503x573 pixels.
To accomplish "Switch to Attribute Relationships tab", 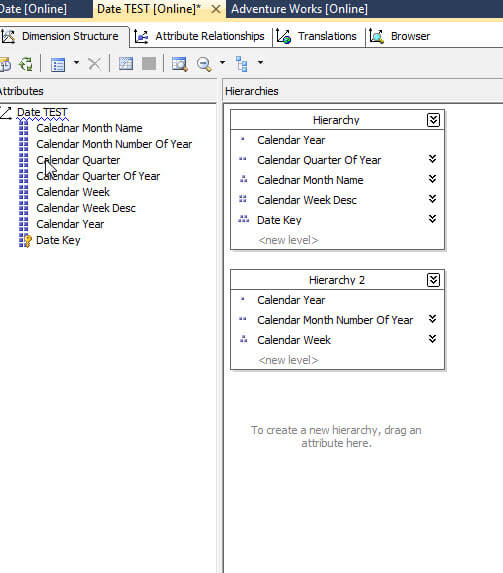I will click(200, 36).
